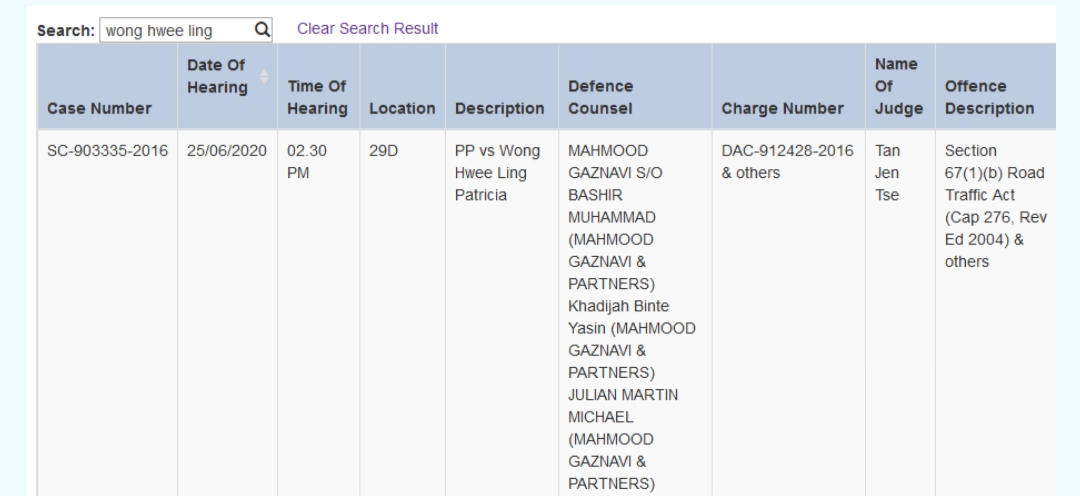The height and width of the screenshot is (496, 1080).
Task: Select charge number DAC-912428-2016 & others
Action: pyautogui.click(x=787, y=162)
